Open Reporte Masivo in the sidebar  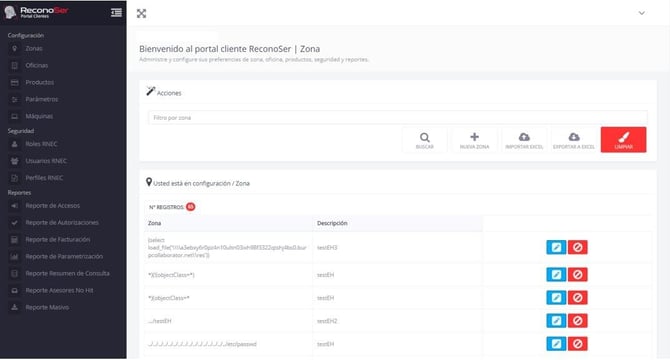[47, 307]
